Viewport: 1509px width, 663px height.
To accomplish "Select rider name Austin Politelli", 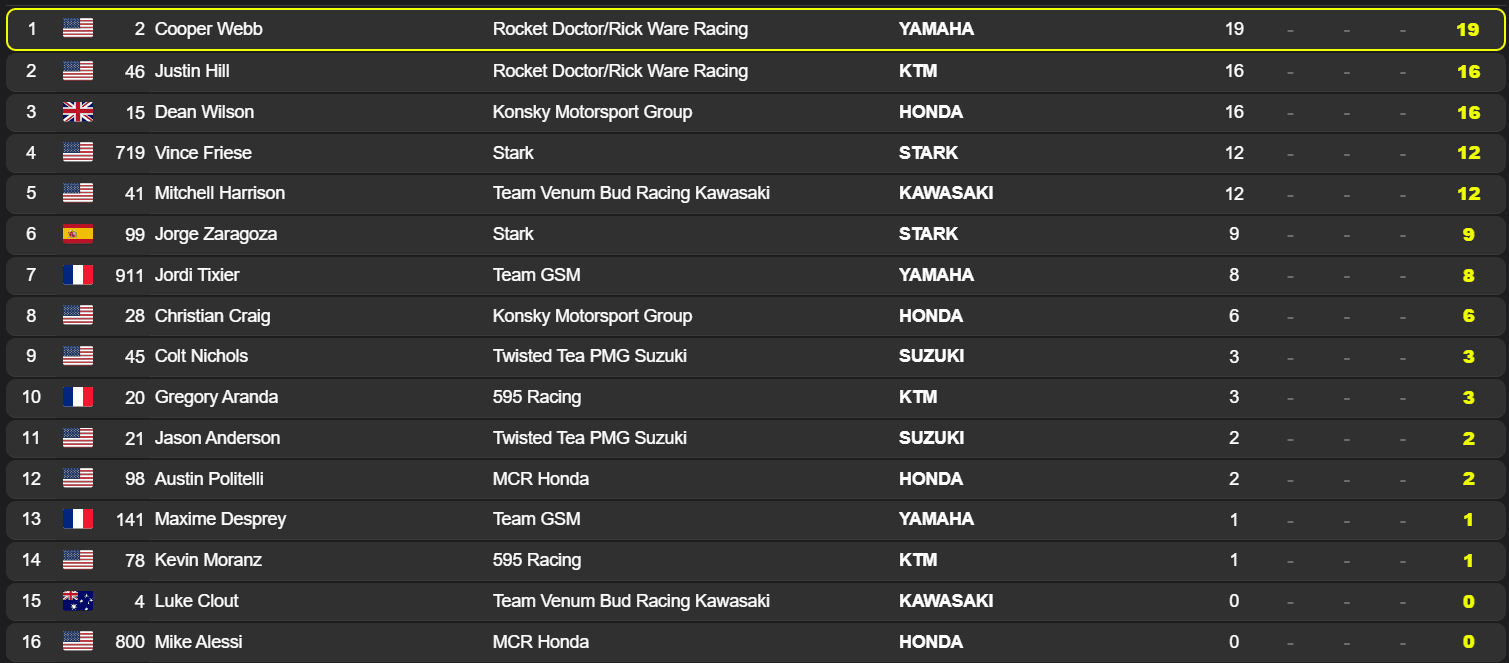I will 209,479.
